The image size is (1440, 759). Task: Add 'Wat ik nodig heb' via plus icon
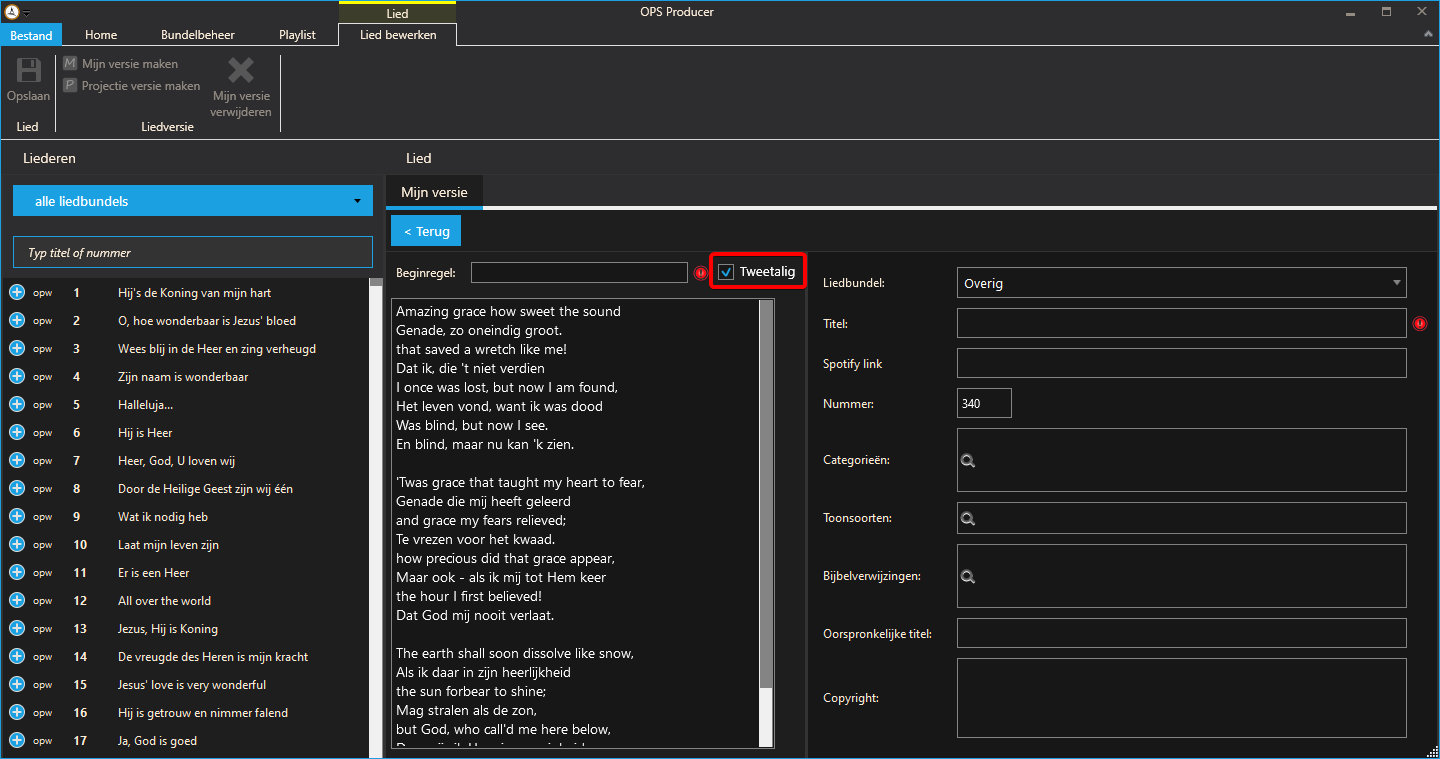[17, 517]
